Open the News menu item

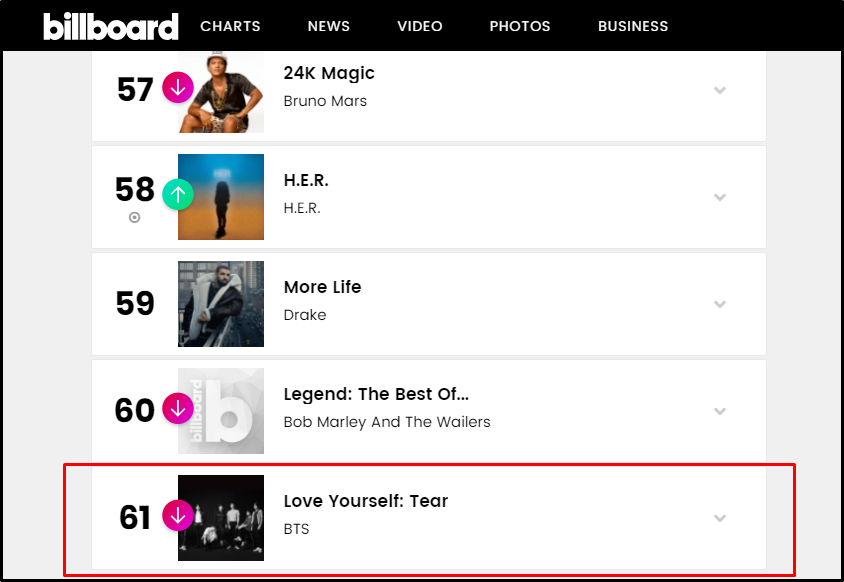tap(329, 26)
